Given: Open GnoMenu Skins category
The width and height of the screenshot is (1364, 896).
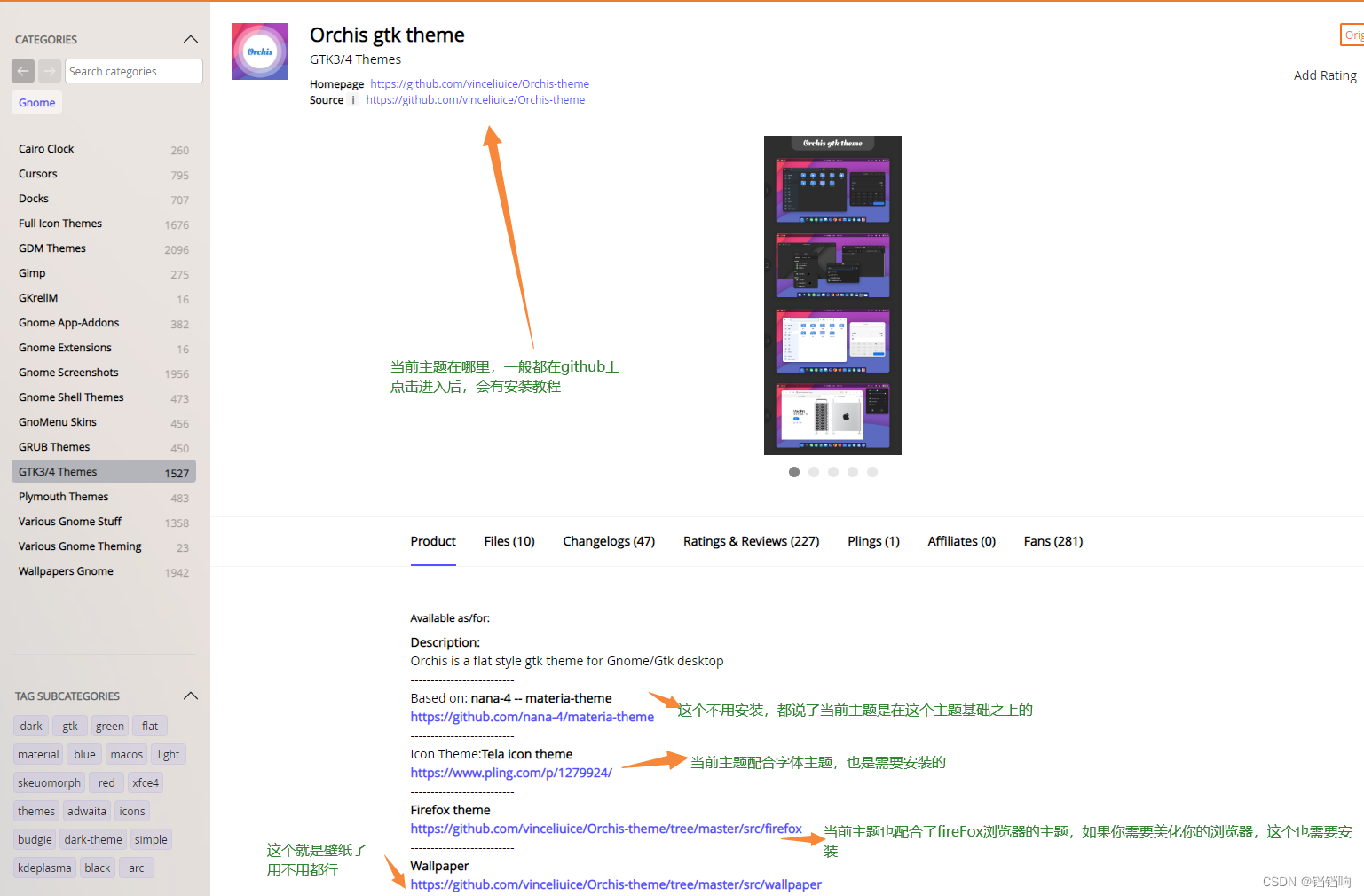Looking at the screenshot, I should [x=104, y=422].
